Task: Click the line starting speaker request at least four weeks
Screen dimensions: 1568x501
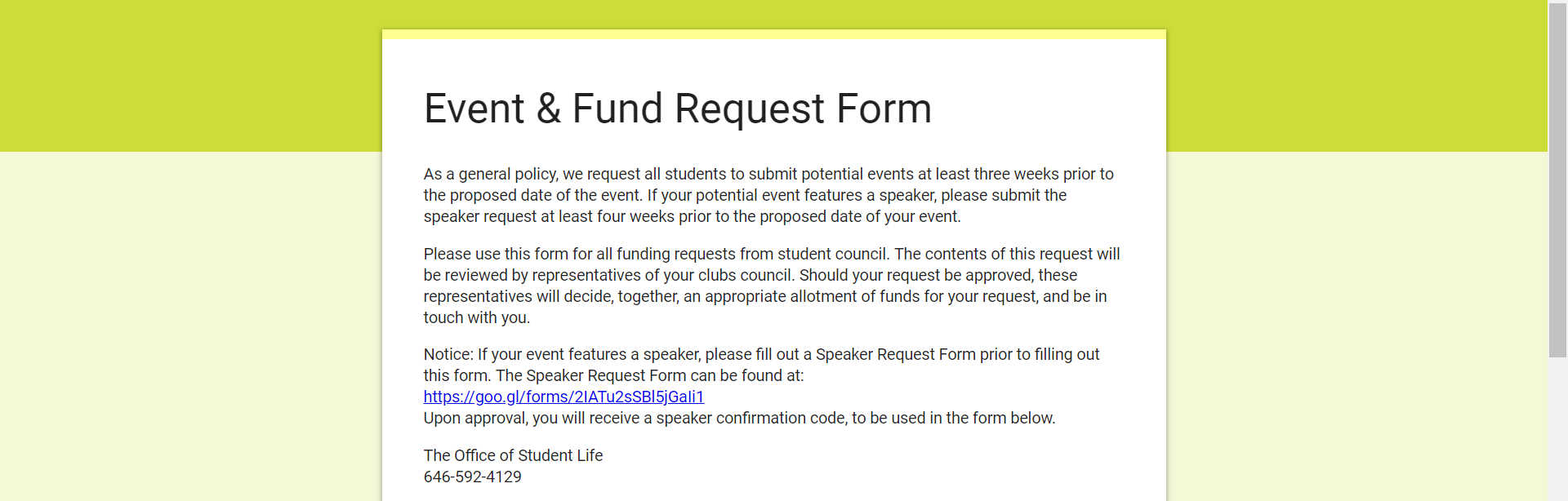Action: point(692,217)
